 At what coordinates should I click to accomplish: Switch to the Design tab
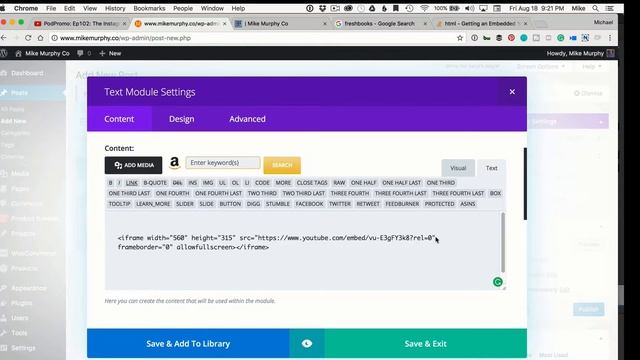point(182,119)
